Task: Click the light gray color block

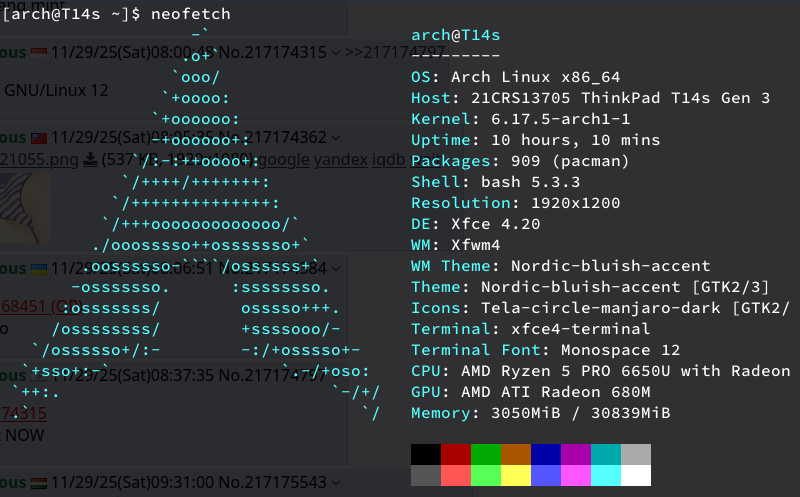Action: (636, 454)
